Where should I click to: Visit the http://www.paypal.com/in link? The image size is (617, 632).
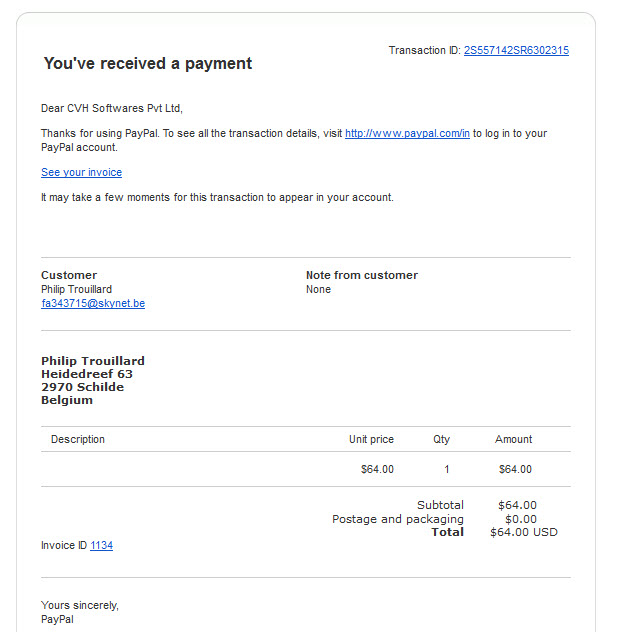pos(407,133)
